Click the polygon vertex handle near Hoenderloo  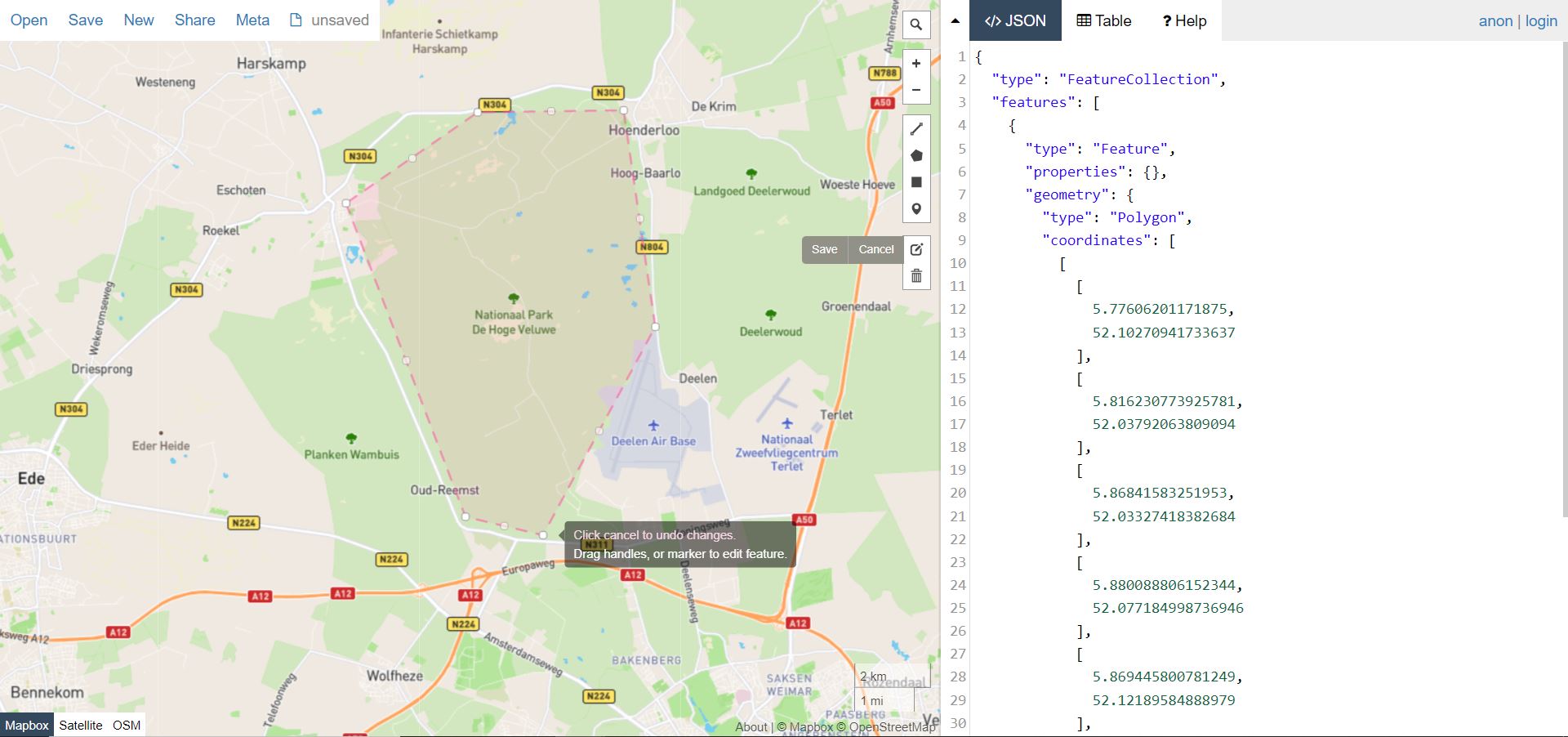pyautogui.click(x=624, y=109)
